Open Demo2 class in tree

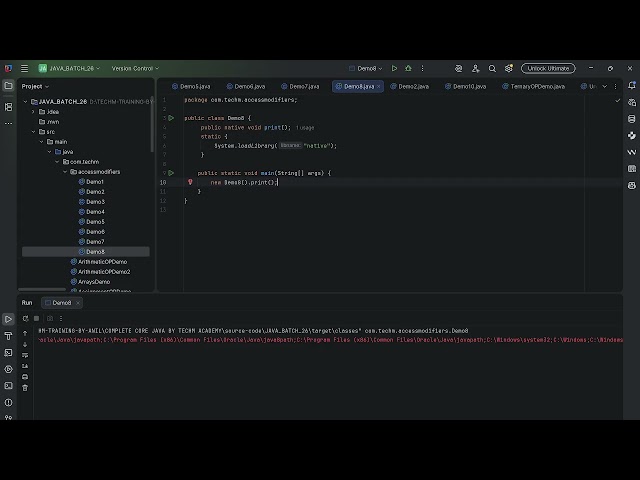(91, 192)
